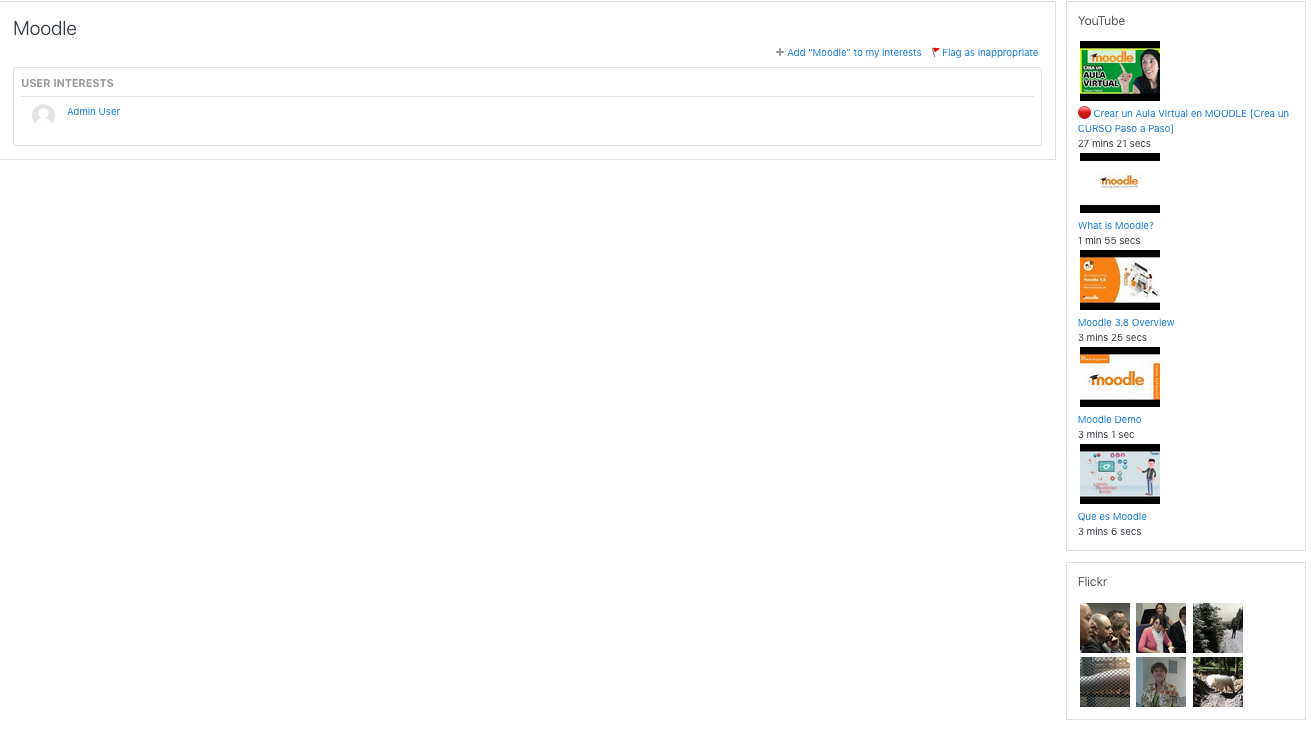Open Flickr photo of snowy forest path
This screenshot has height=733, width=1311.
pos(1218,628)
